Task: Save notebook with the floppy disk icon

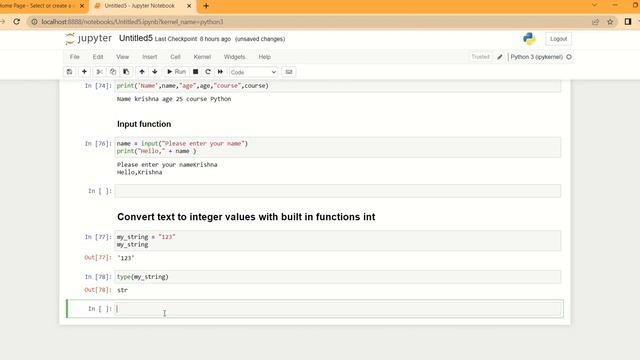Action: pos(70,72)
